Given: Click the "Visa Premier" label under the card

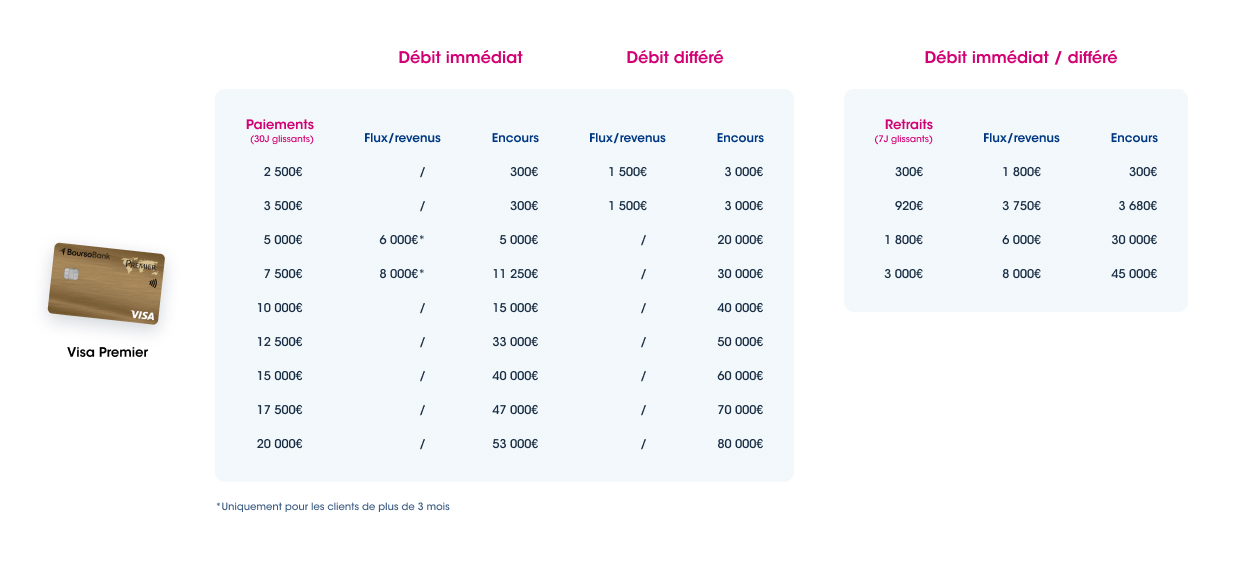Looking at the screenshot, I should 107,352.
